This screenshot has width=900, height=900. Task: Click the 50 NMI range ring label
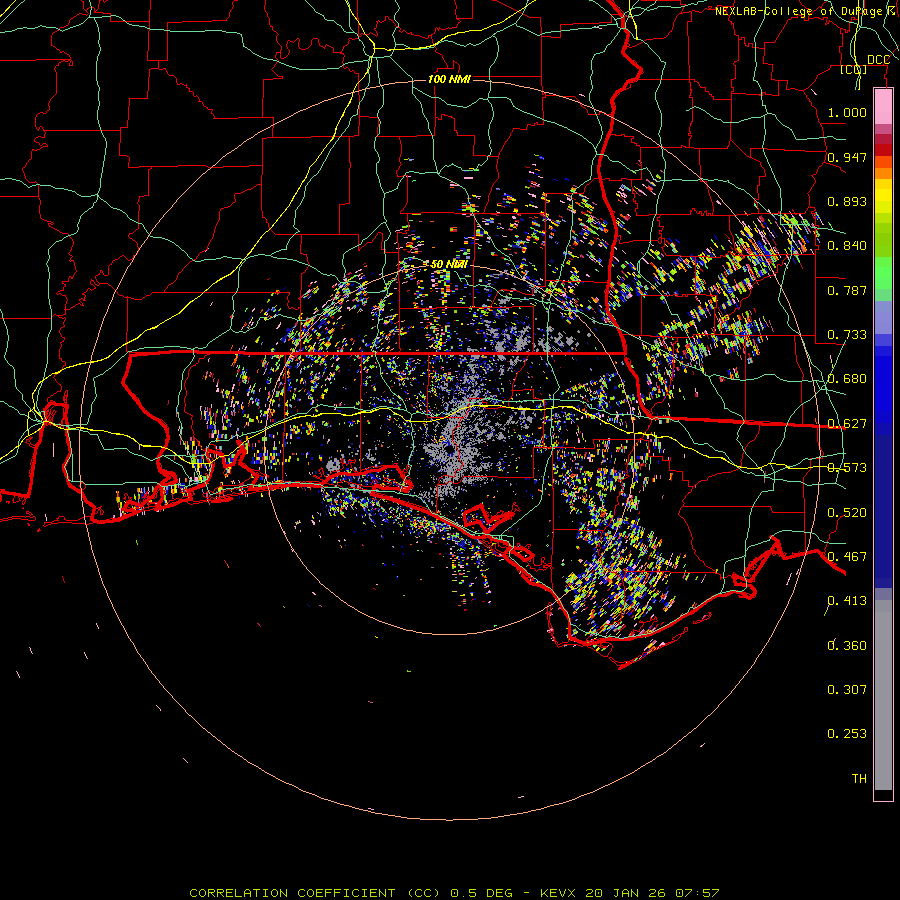click(x=449, y=265)
